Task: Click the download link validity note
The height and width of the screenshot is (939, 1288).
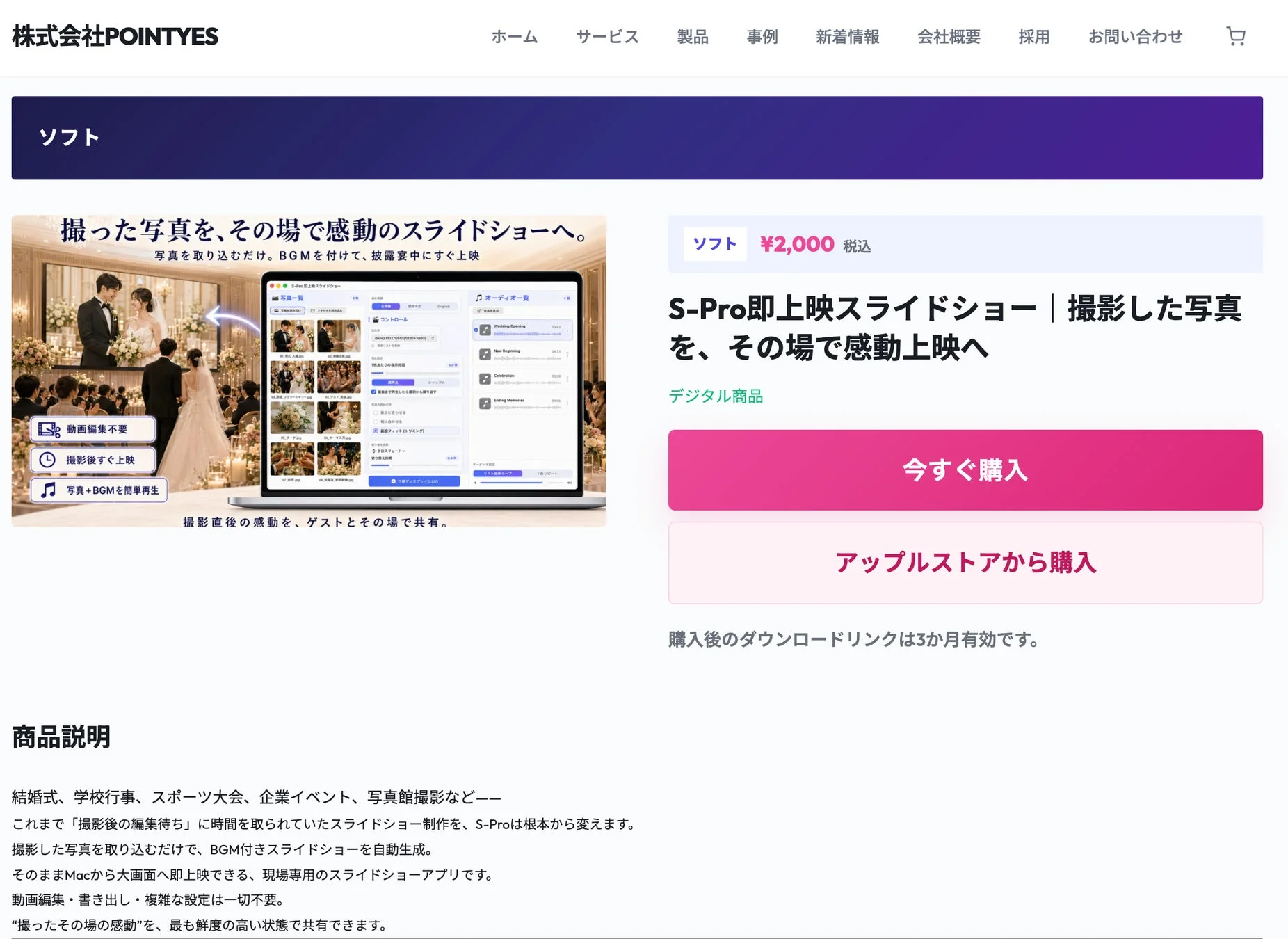Action: [x=853, y=639]
